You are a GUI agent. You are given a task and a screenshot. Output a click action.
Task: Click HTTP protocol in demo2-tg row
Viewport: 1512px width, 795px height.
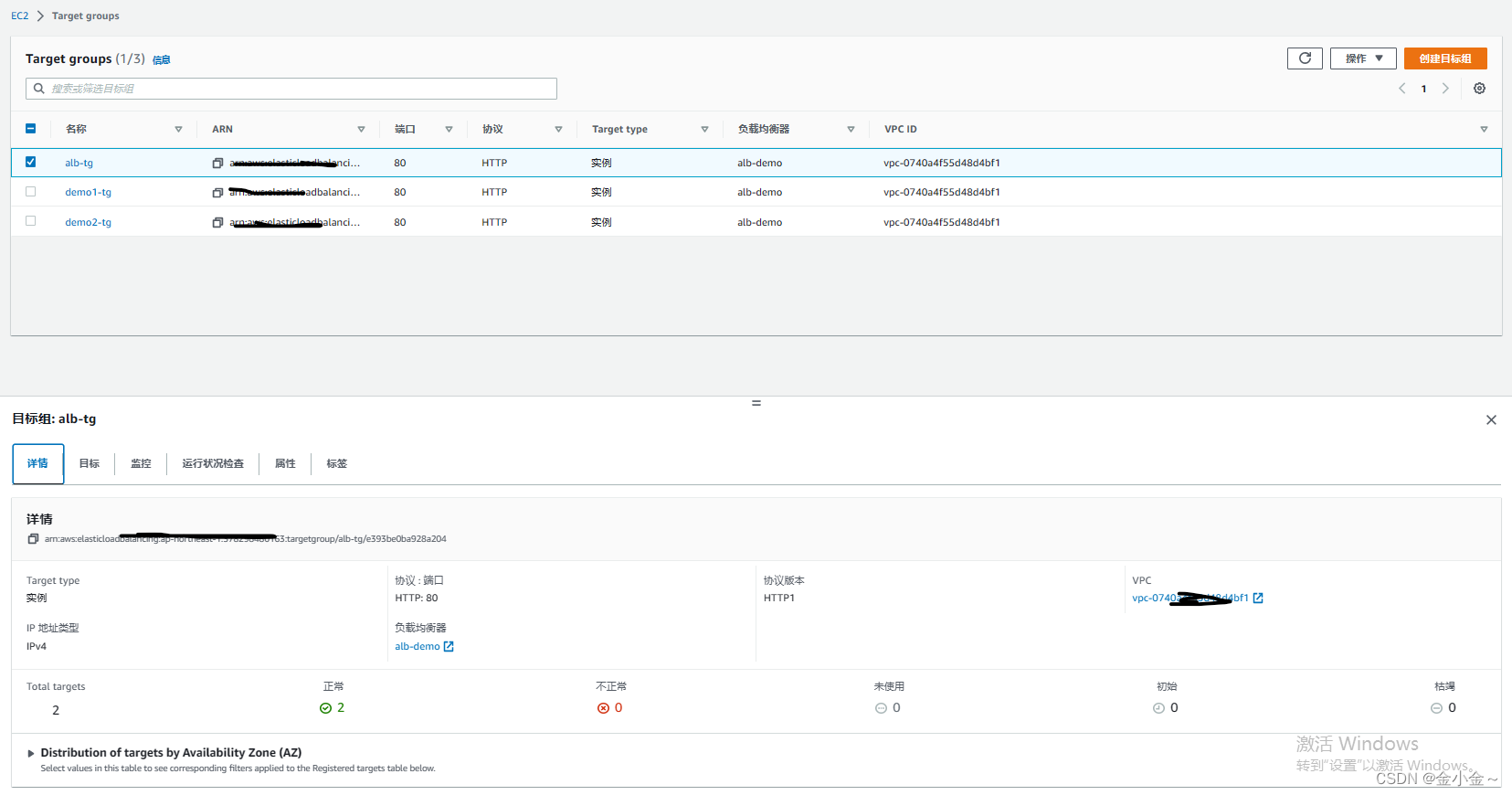click(x=494, y=223)
